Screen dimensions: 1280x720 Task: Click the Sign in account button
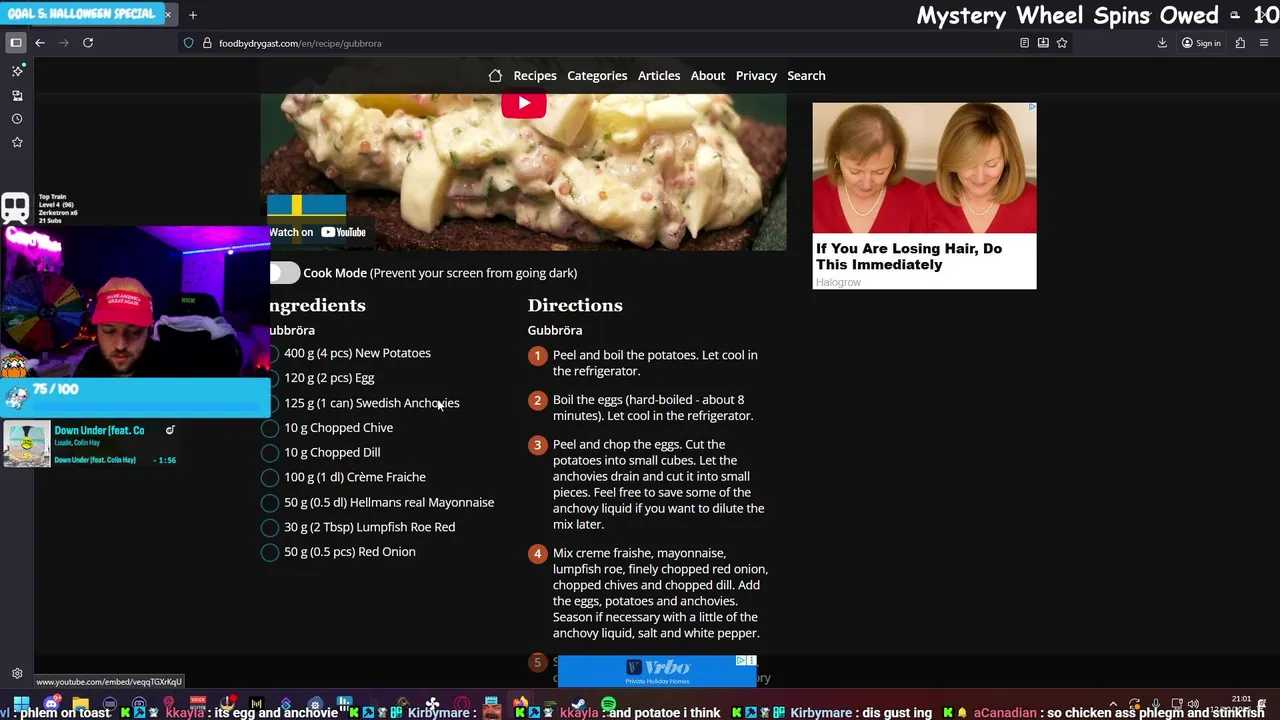[1201, 43]
